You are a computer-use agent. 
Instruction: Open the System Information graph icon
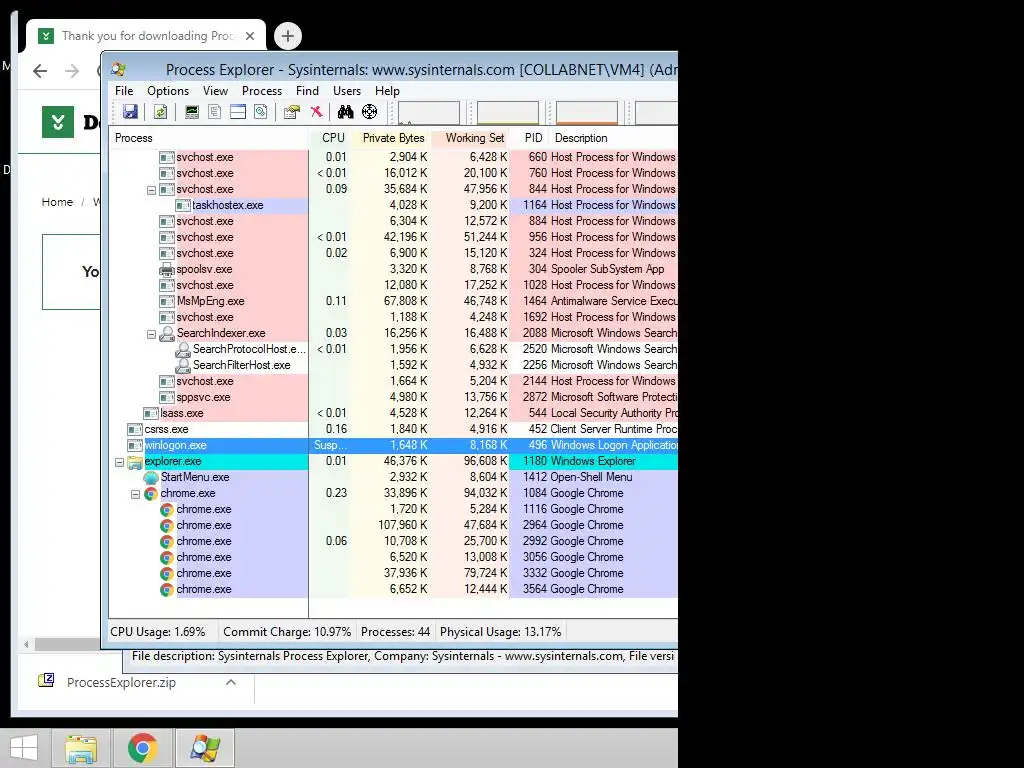191,112
